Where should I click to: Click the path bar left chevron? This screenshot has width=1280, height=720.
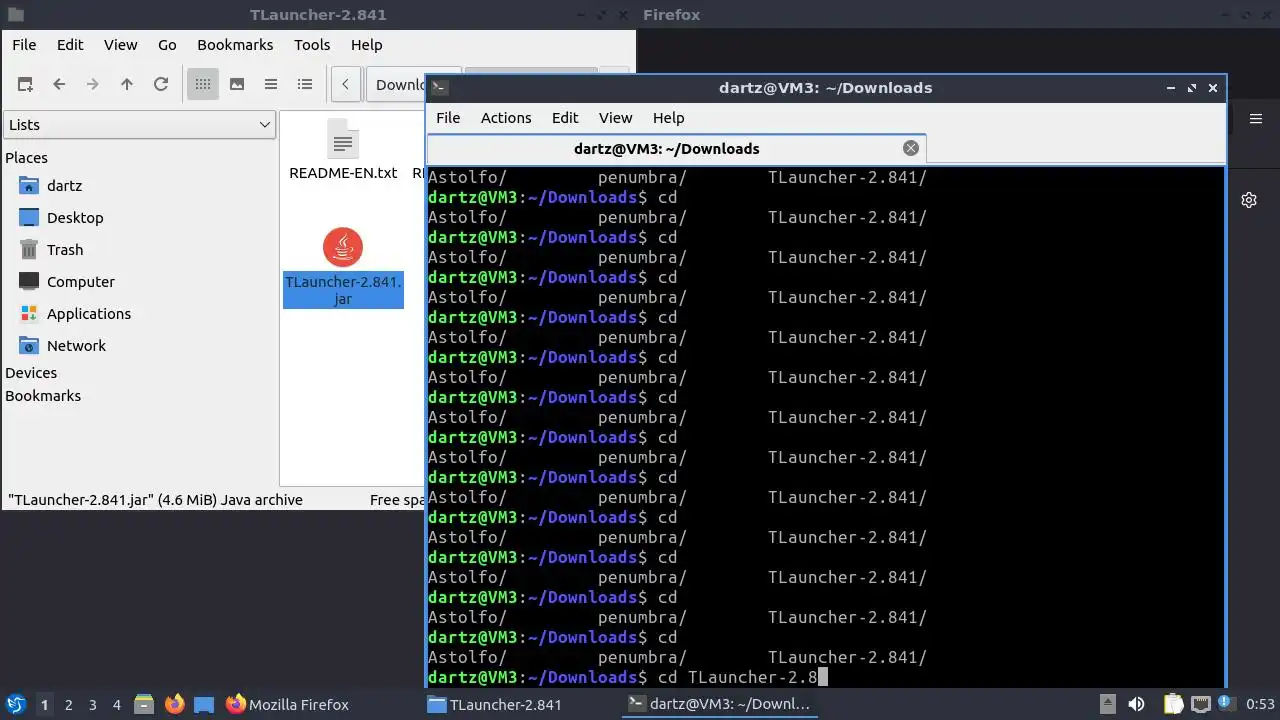[345, 85]
